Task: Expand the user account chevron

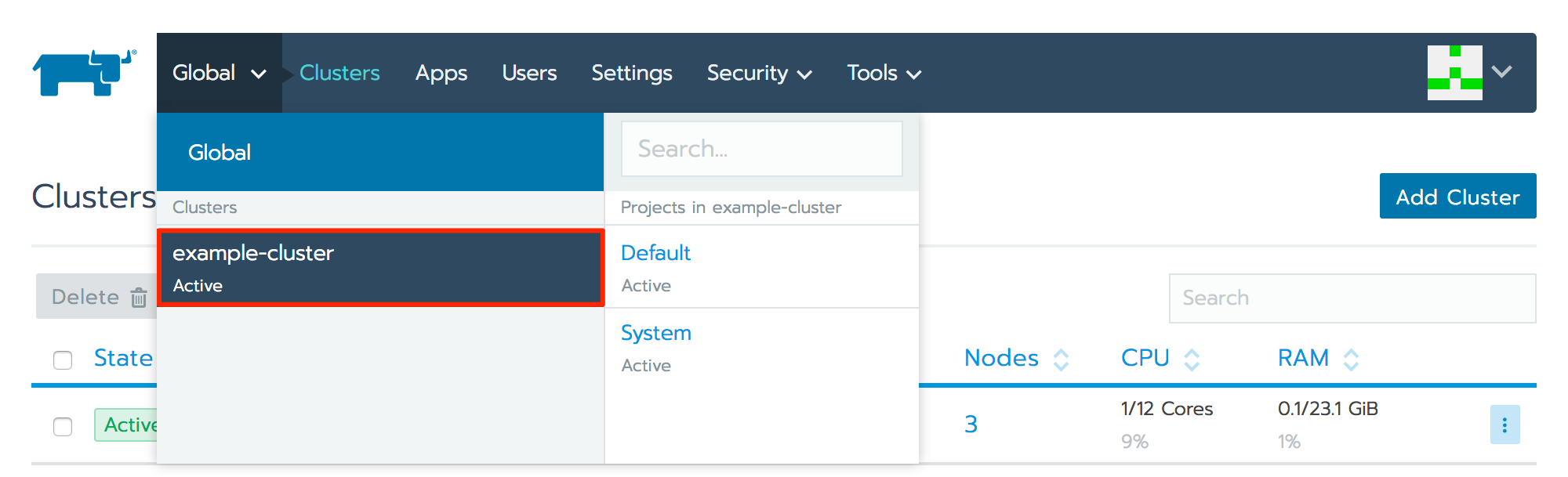Action: pyautogui.click(x=1501, y=72)
